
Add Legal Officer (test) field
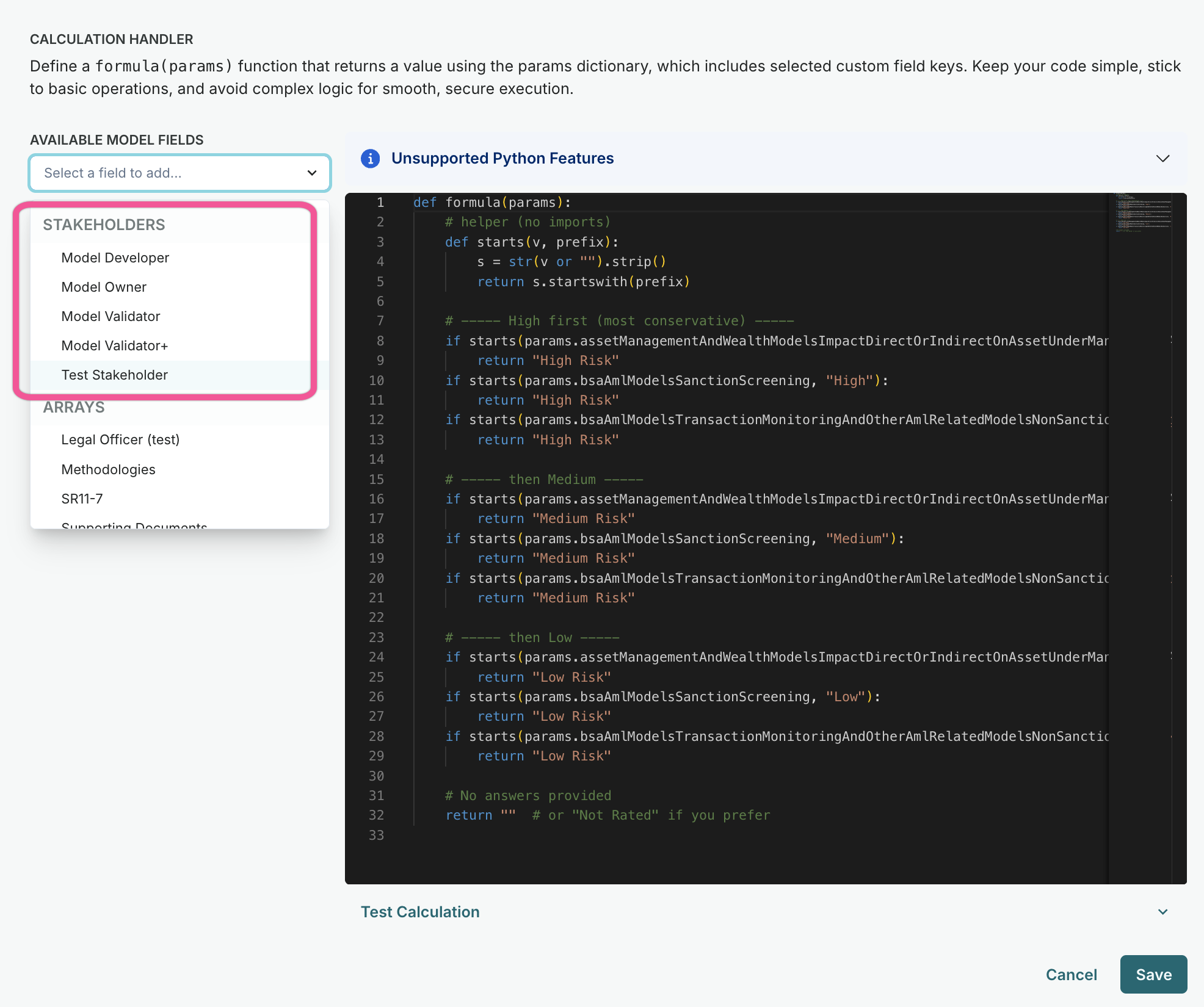point(120,440)
